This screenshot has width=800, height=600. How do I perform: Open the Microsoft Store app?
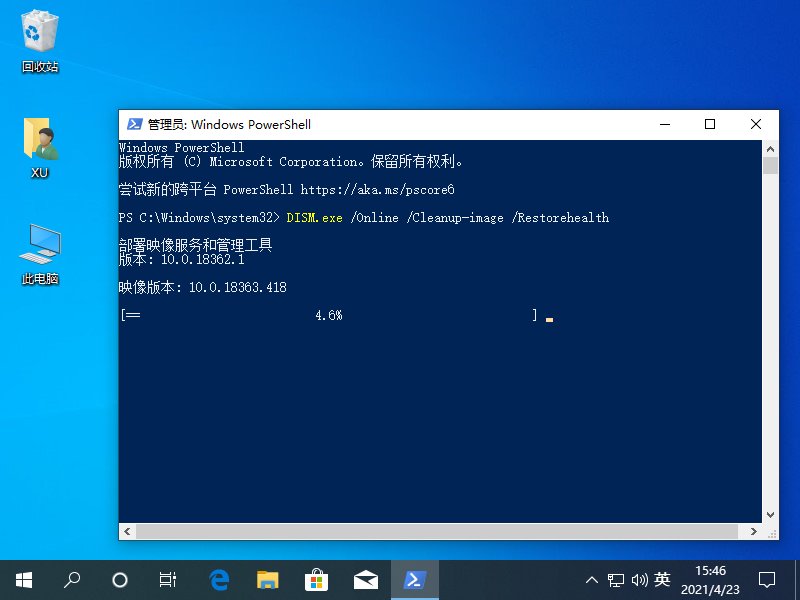tap(317, 580)
